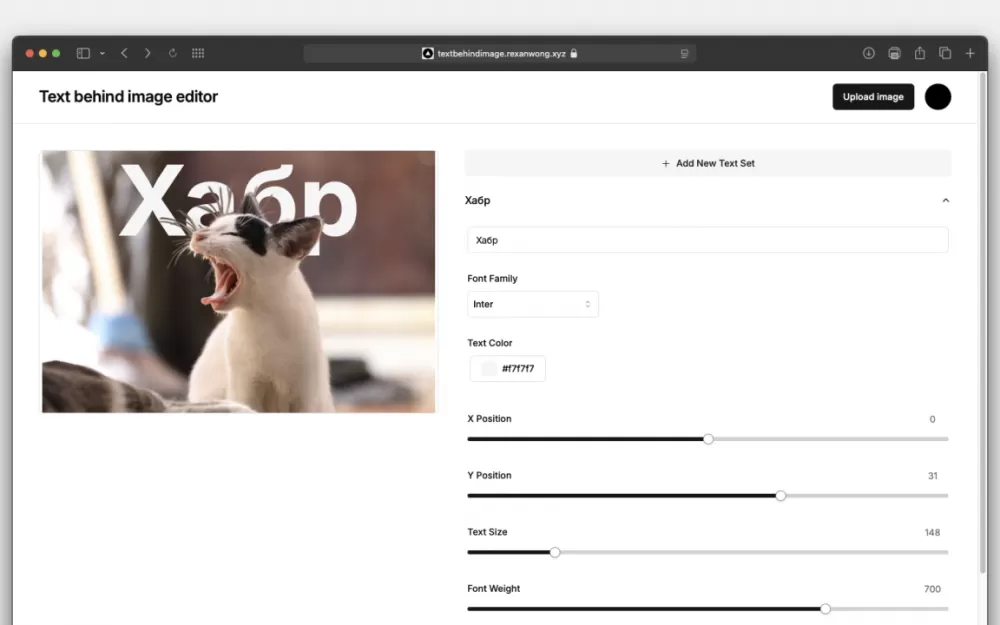
Task: Open the #f7f7f7 text color swatch
Action: click(x=508, y=369)
